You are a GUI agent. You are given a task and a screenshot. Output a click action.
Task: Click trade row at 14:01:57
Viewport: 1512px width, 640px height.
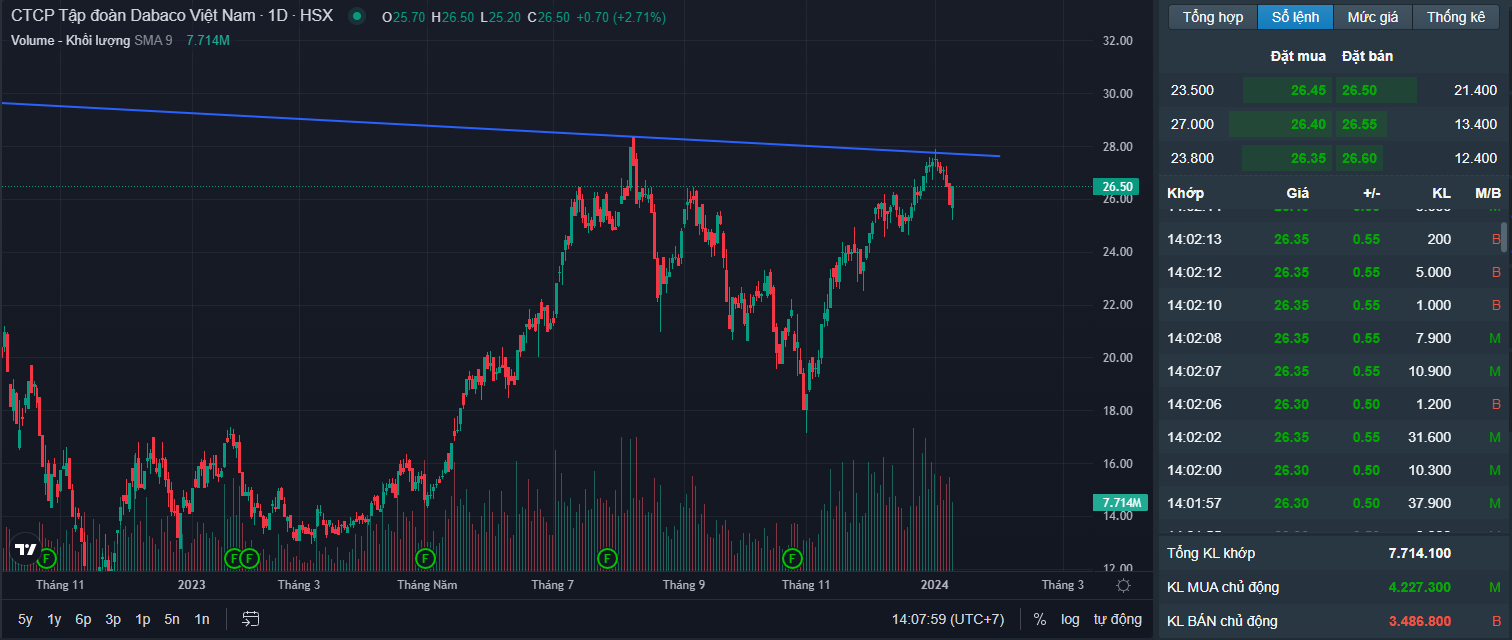(x=1334, y=503)
